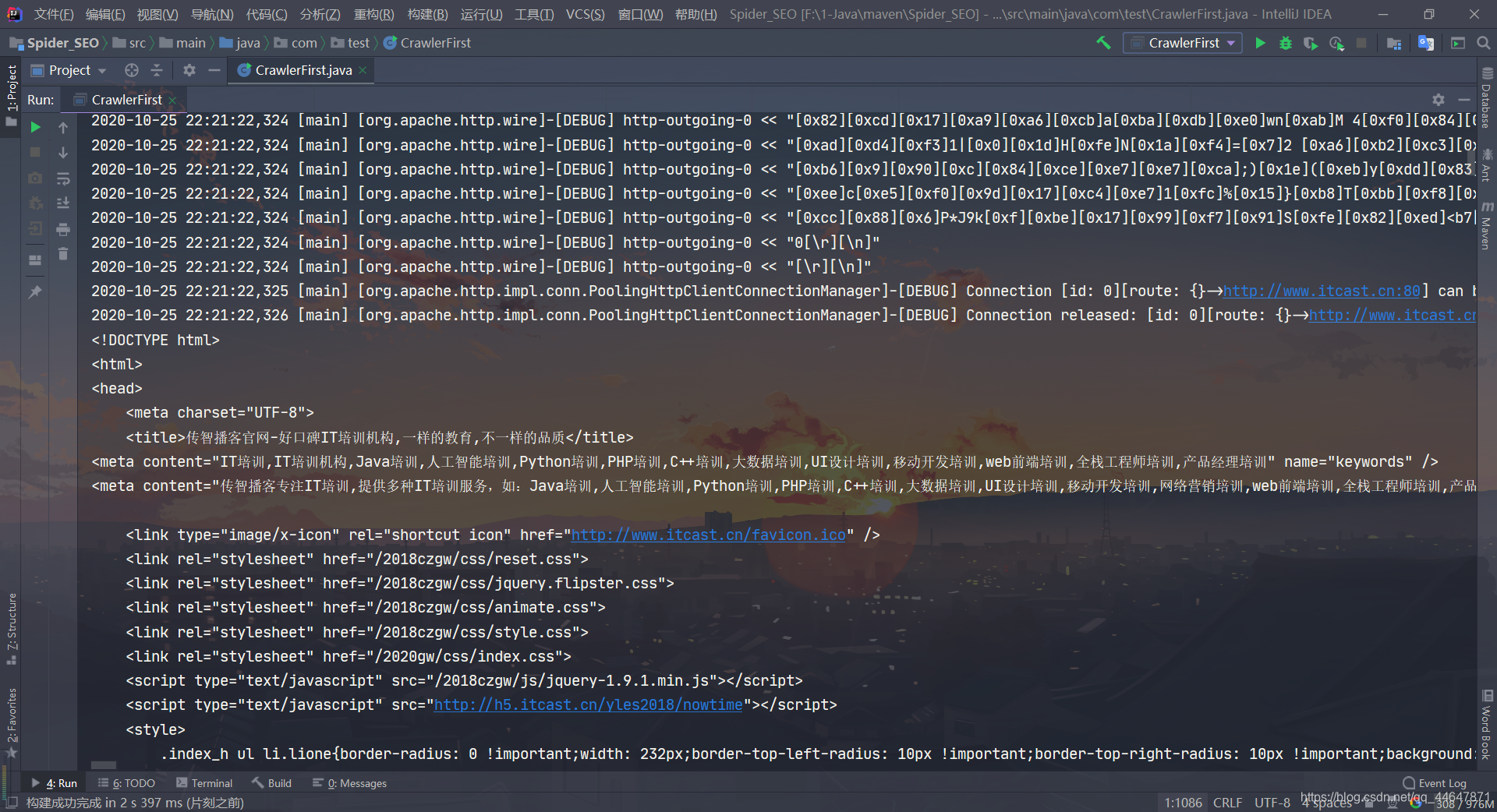The height and width of the screenshot is (812, 1497).
Task: Click the test folder breadcrumb
Action: (350, 43)
